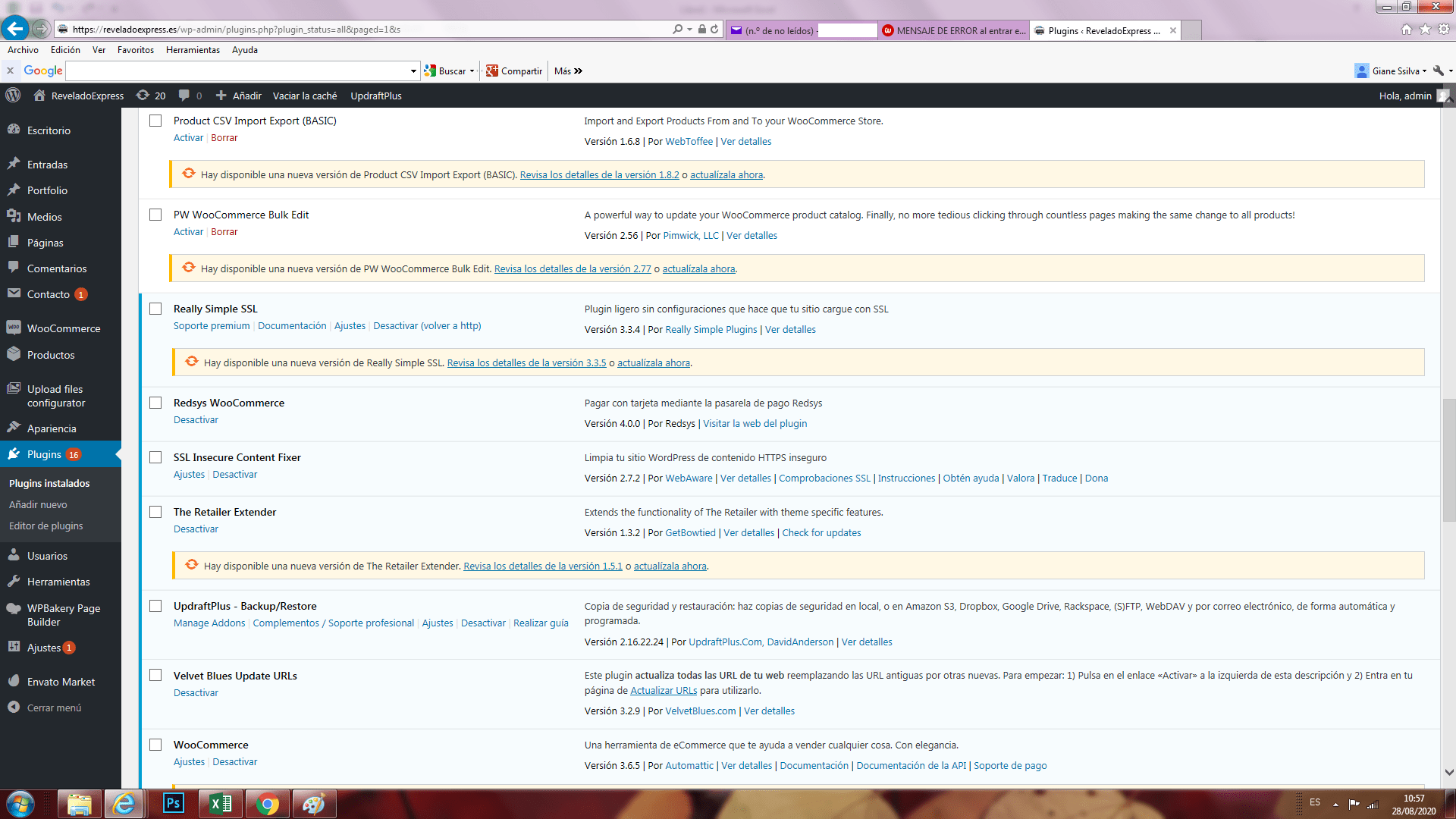Open the Favoritos menu
Viewport: 1456px width, 819px height.
[x=136, y=50]
